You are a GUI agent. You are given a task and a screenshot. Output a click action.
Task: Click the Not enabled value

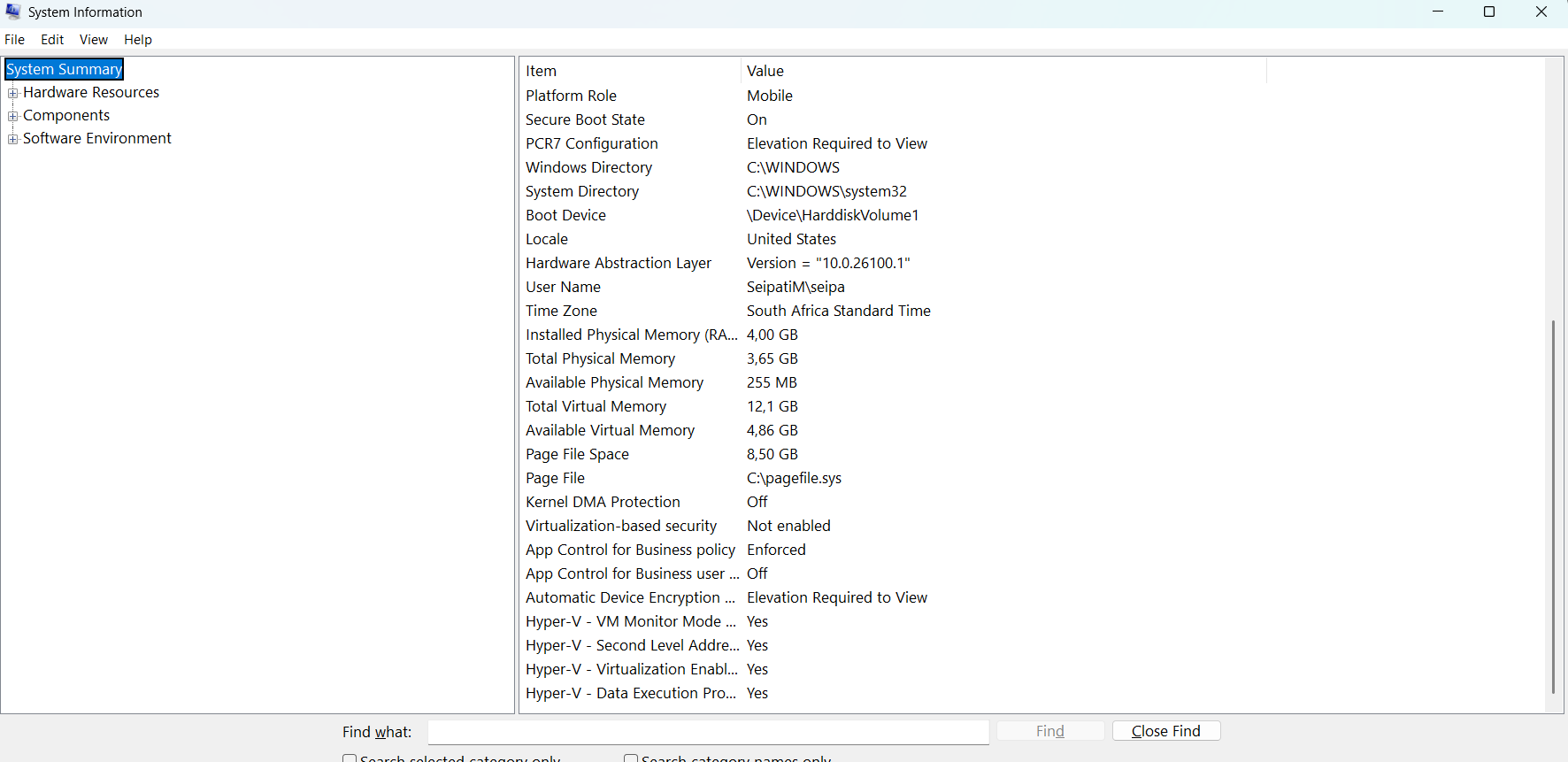(x=788, y=526)
